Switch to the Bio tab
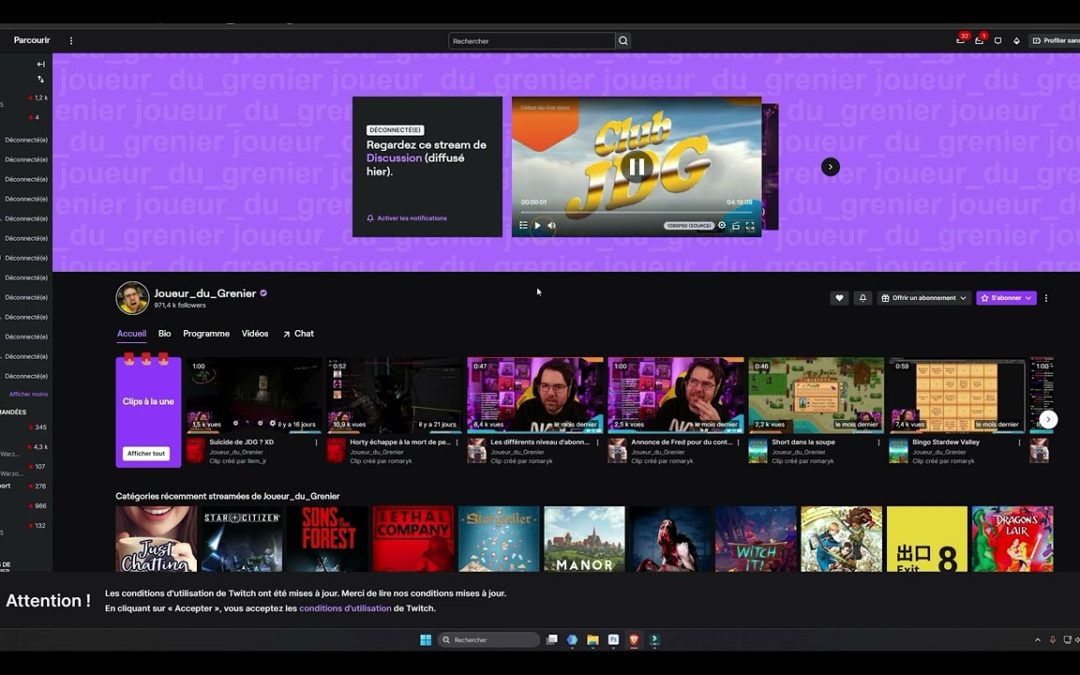 click(165, 333)
